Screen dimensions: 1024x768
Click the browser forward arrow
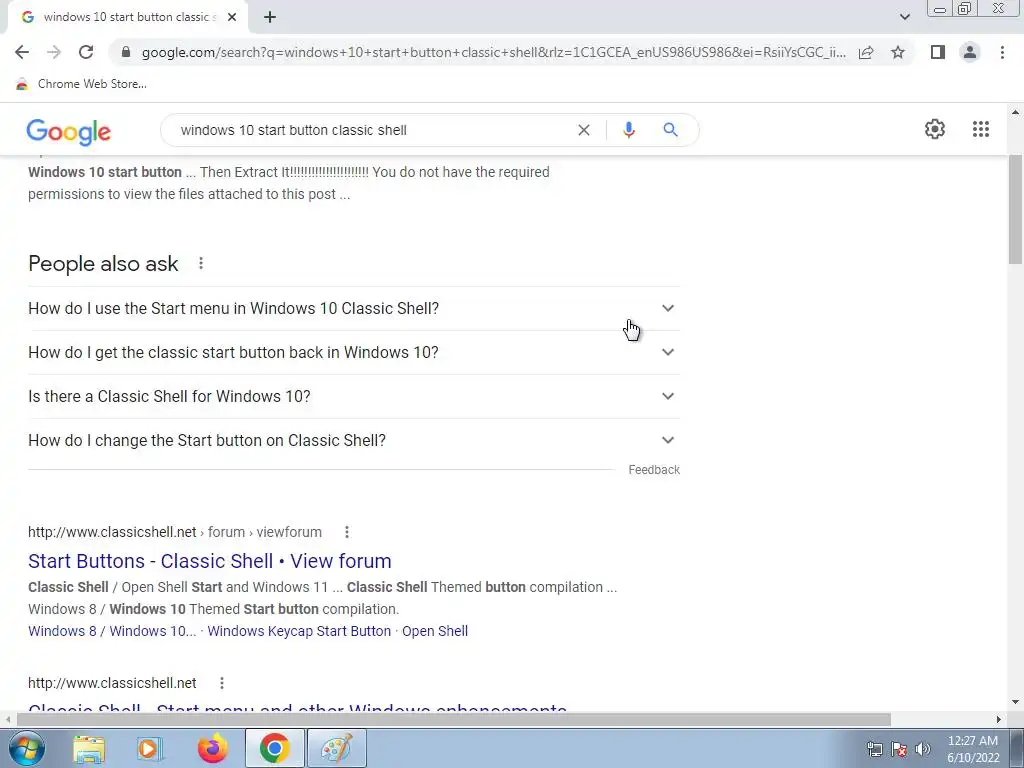54,52
